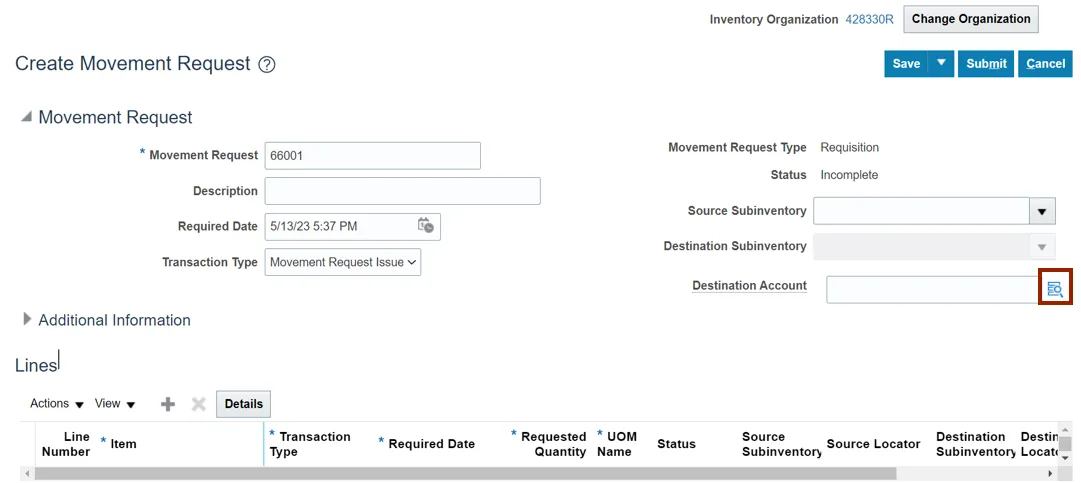Viewport: 1081px width, 483px height.
Task: Open the Required Date calendar picker
Action: [x=425, y=226]
